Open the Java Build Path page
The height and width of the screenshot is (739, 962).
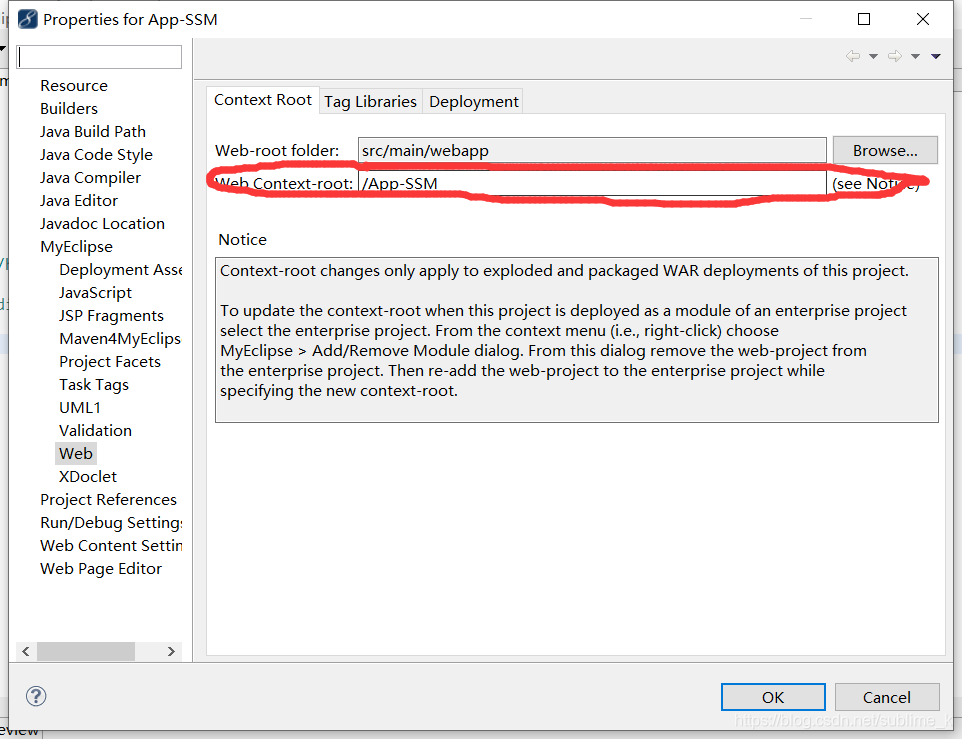point(93,131)
